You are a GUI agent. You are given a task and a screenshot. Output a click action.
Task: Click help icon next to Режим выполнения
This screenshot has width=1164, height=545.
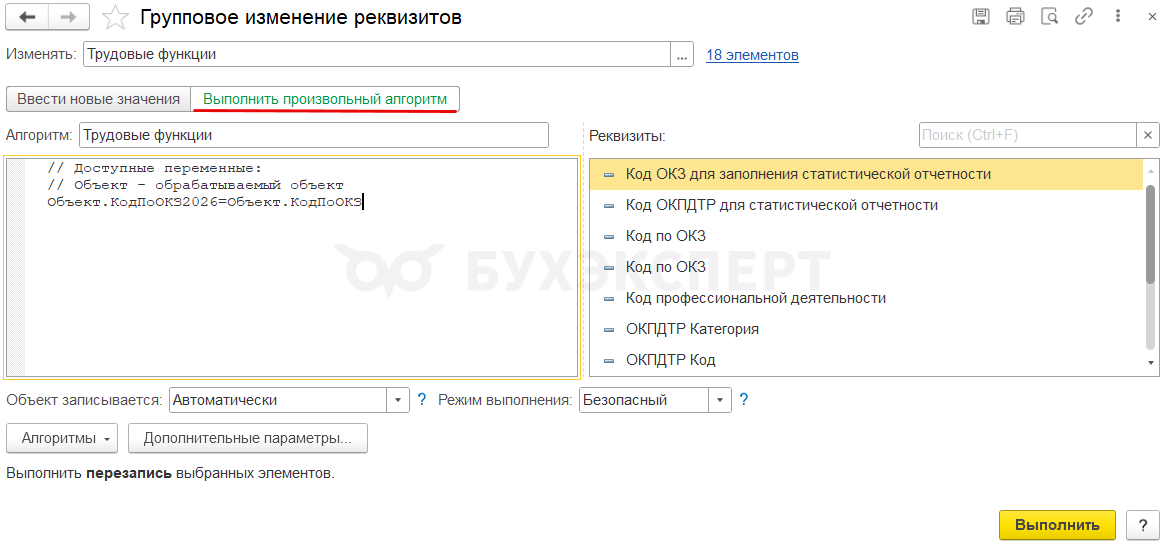click(743, 400)
